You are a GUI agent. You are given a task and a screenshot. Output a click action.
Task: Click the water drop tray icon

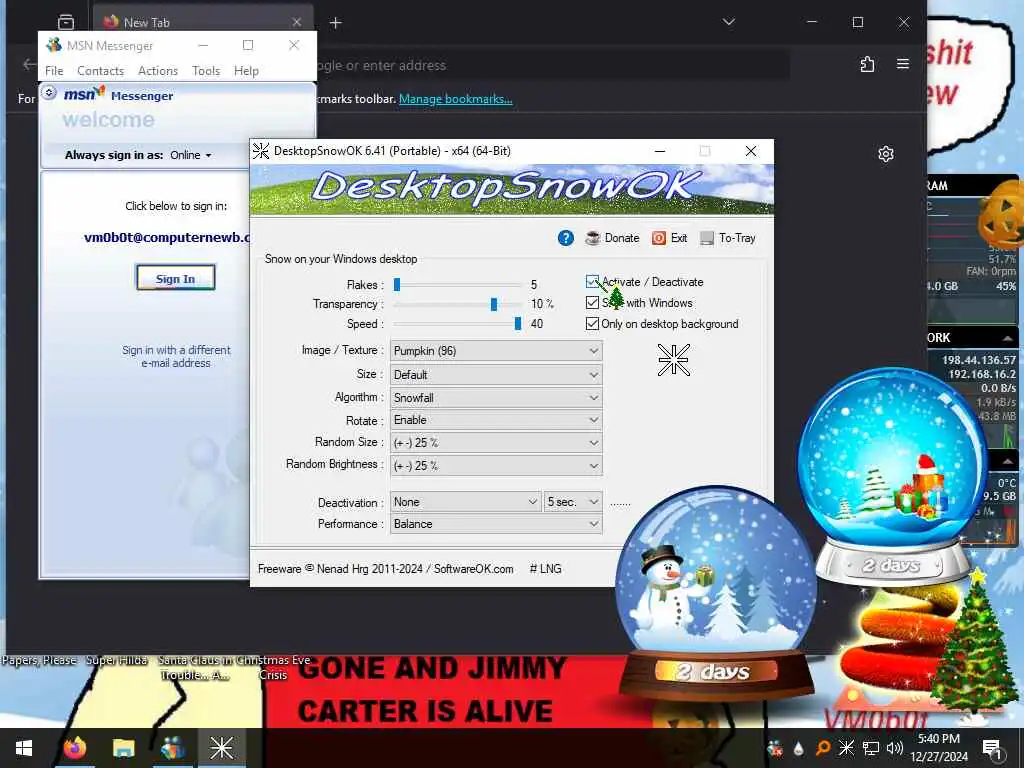(x=798, y=748)
